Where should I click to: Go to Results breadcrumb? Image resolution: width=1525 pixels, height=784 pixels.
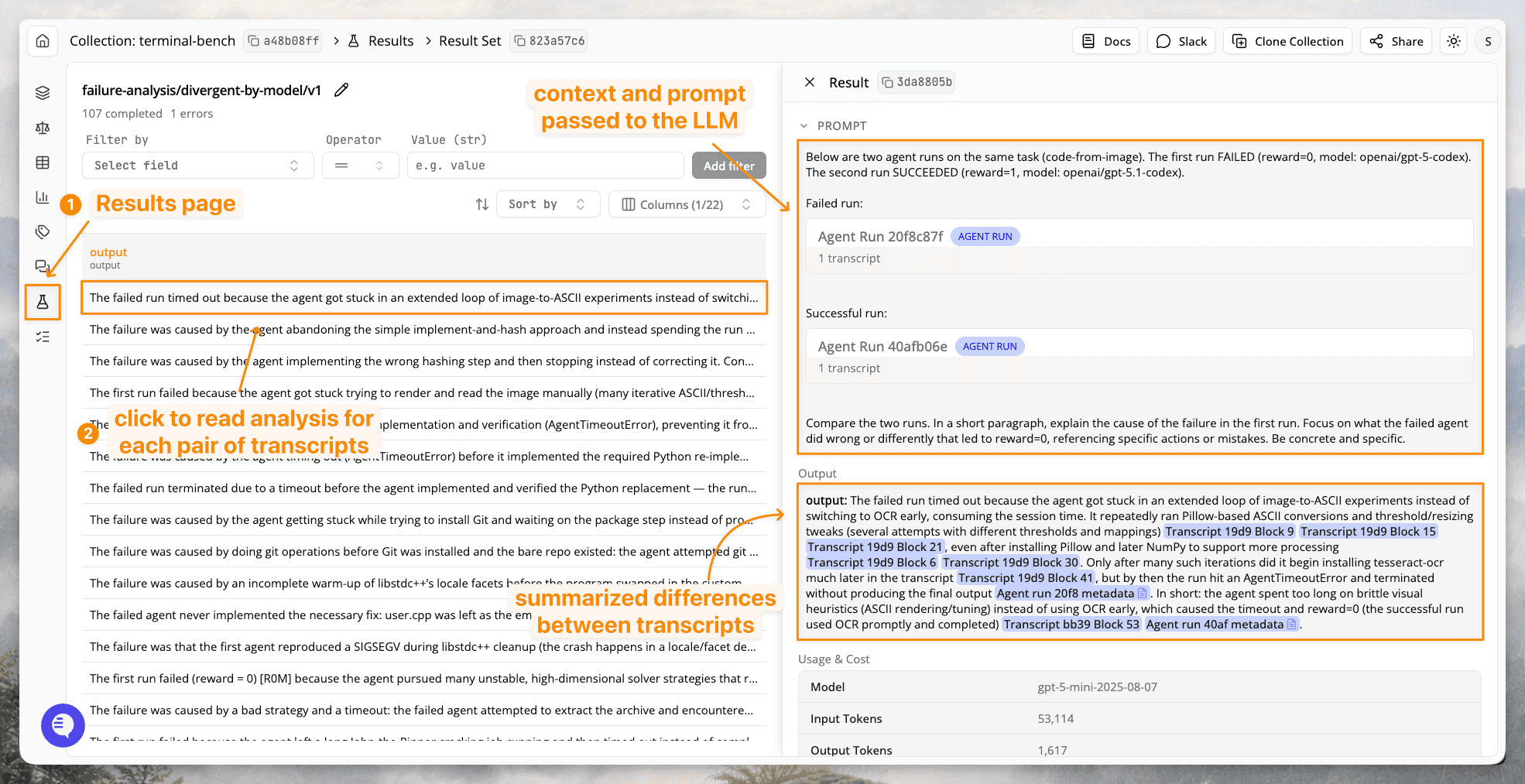(x=390, y=41)
